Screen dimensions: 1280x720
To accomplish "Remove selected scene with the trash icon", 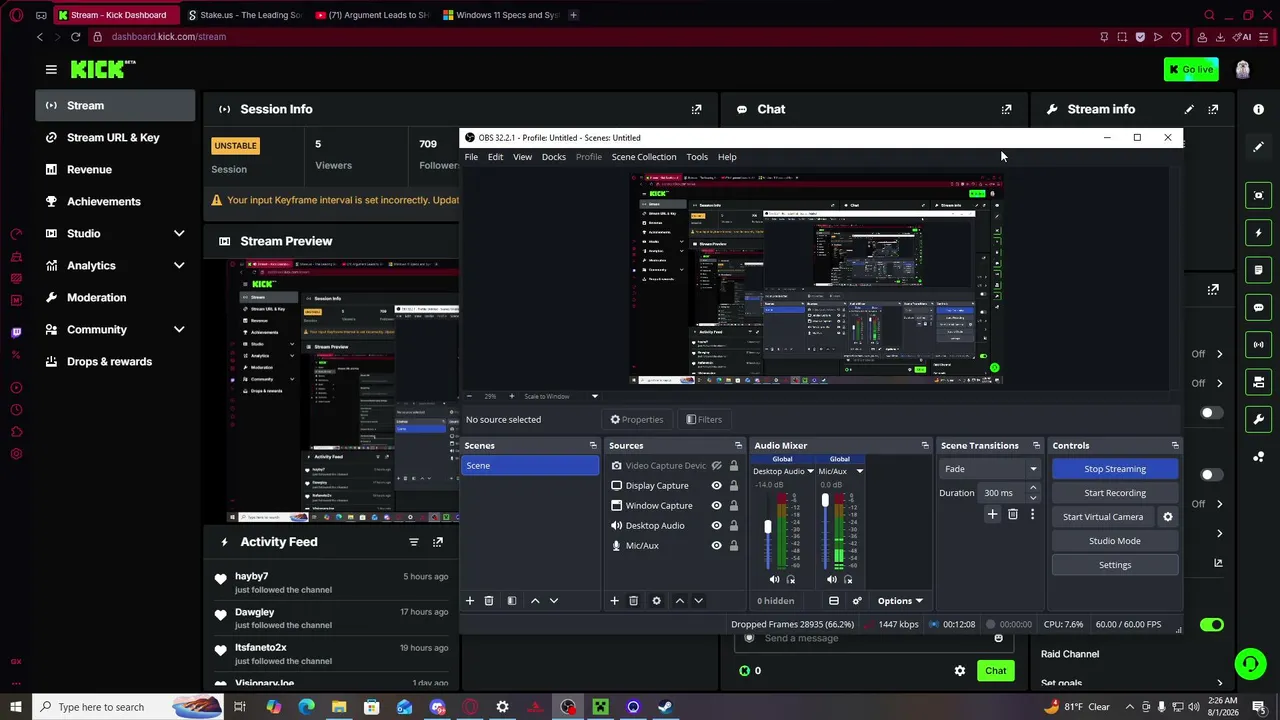I will (x=489, y=601).
